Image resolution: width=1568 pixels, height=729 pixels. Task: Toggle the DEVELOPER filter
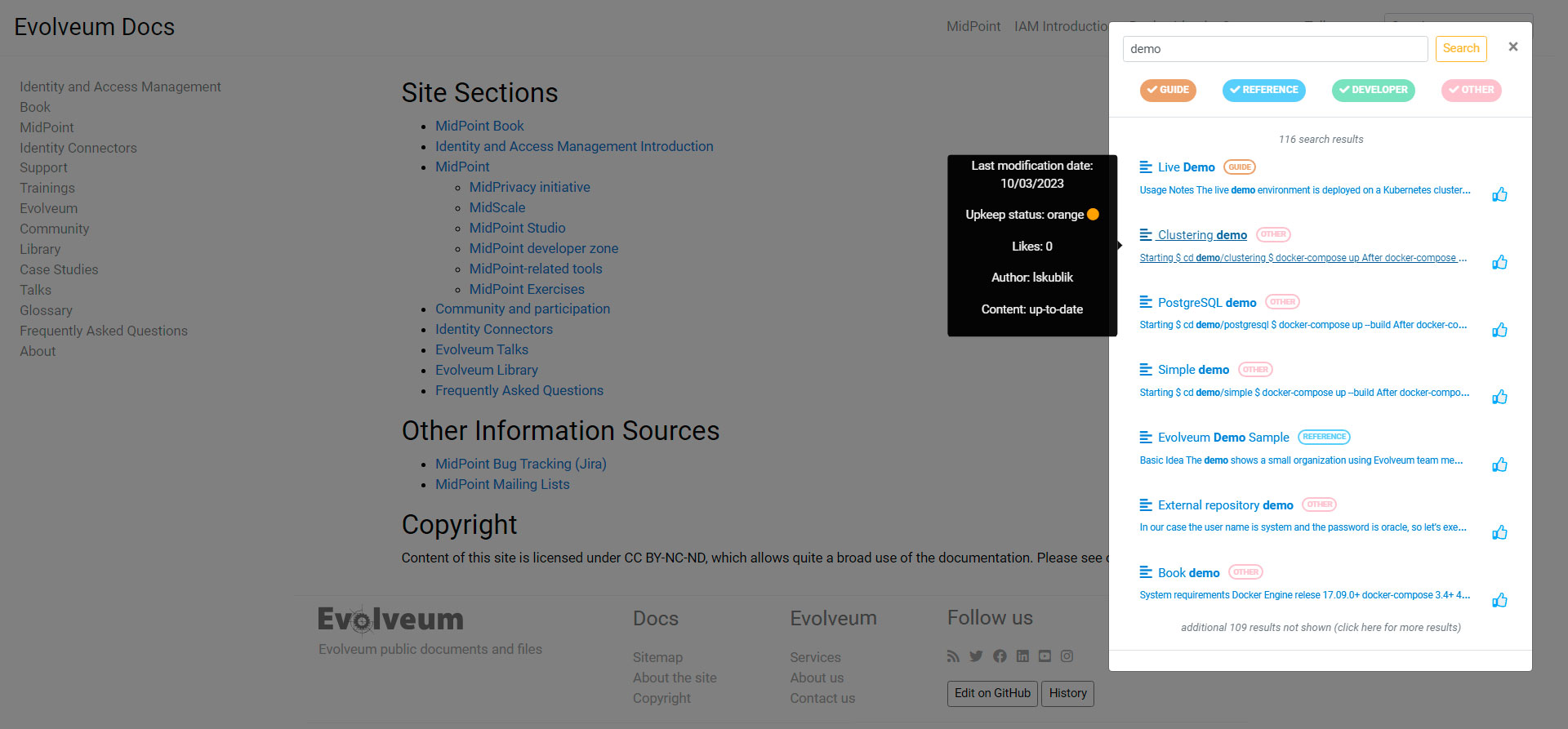click(1373, 90)
